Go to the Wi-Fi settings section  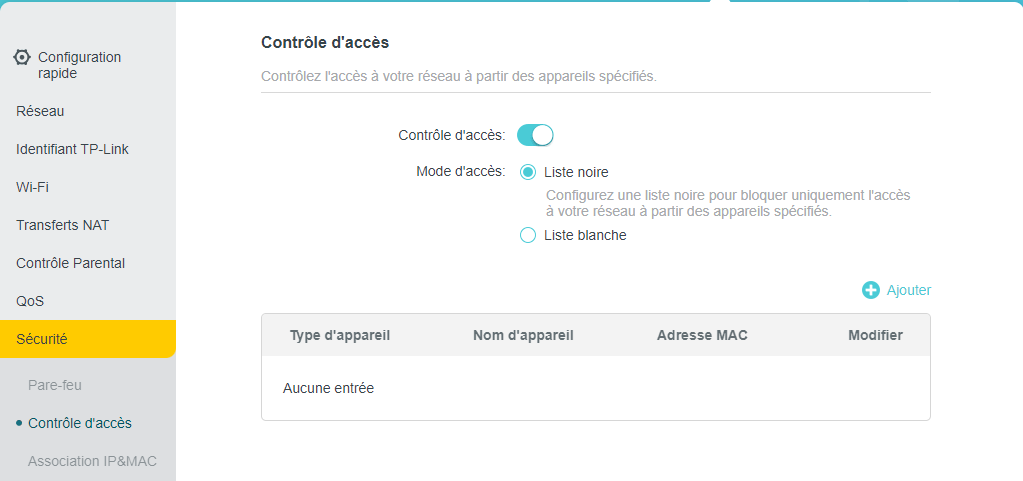(x=32, y=187)
